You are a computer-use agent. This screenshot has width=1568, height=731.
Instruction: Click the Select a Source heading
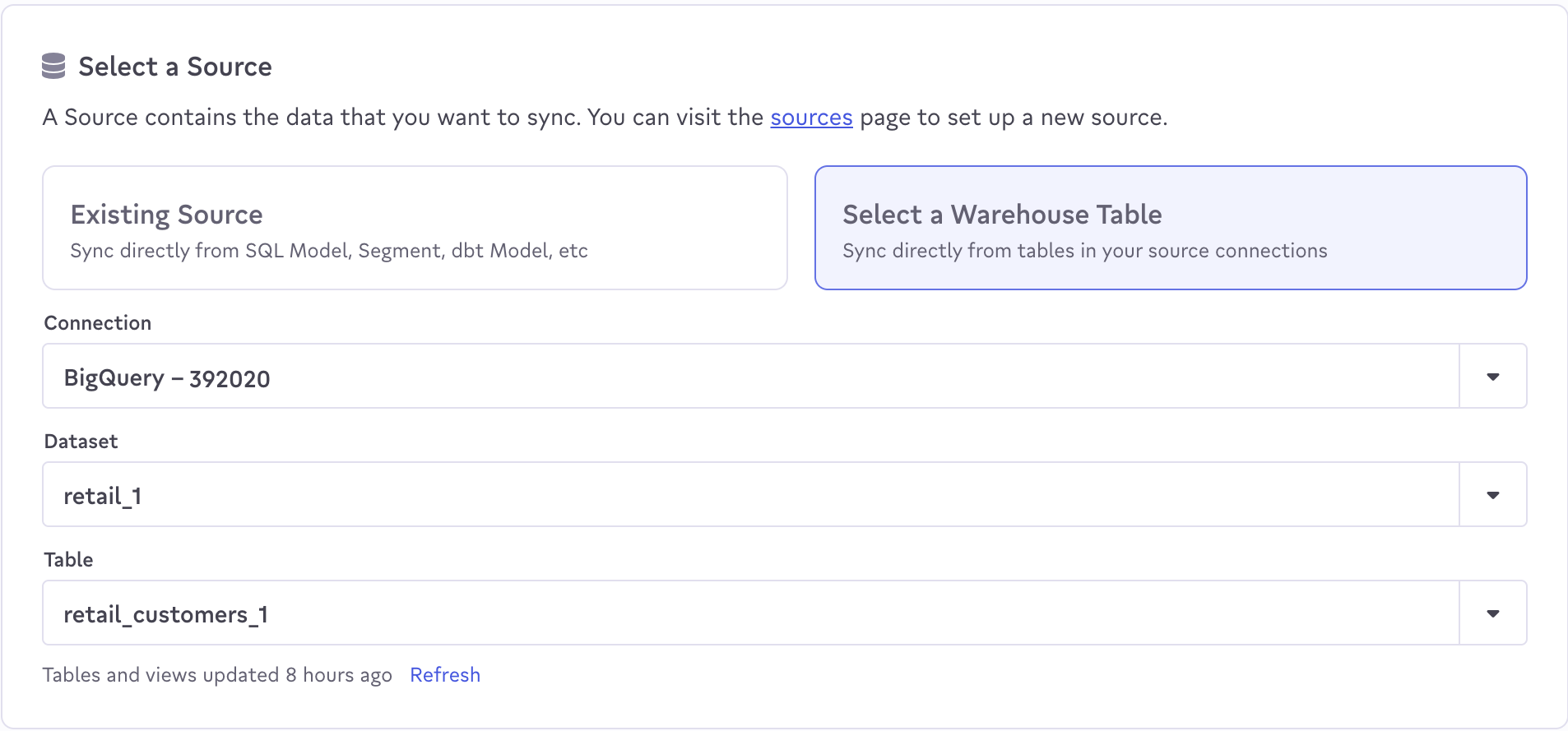click(x=174, y=67)
